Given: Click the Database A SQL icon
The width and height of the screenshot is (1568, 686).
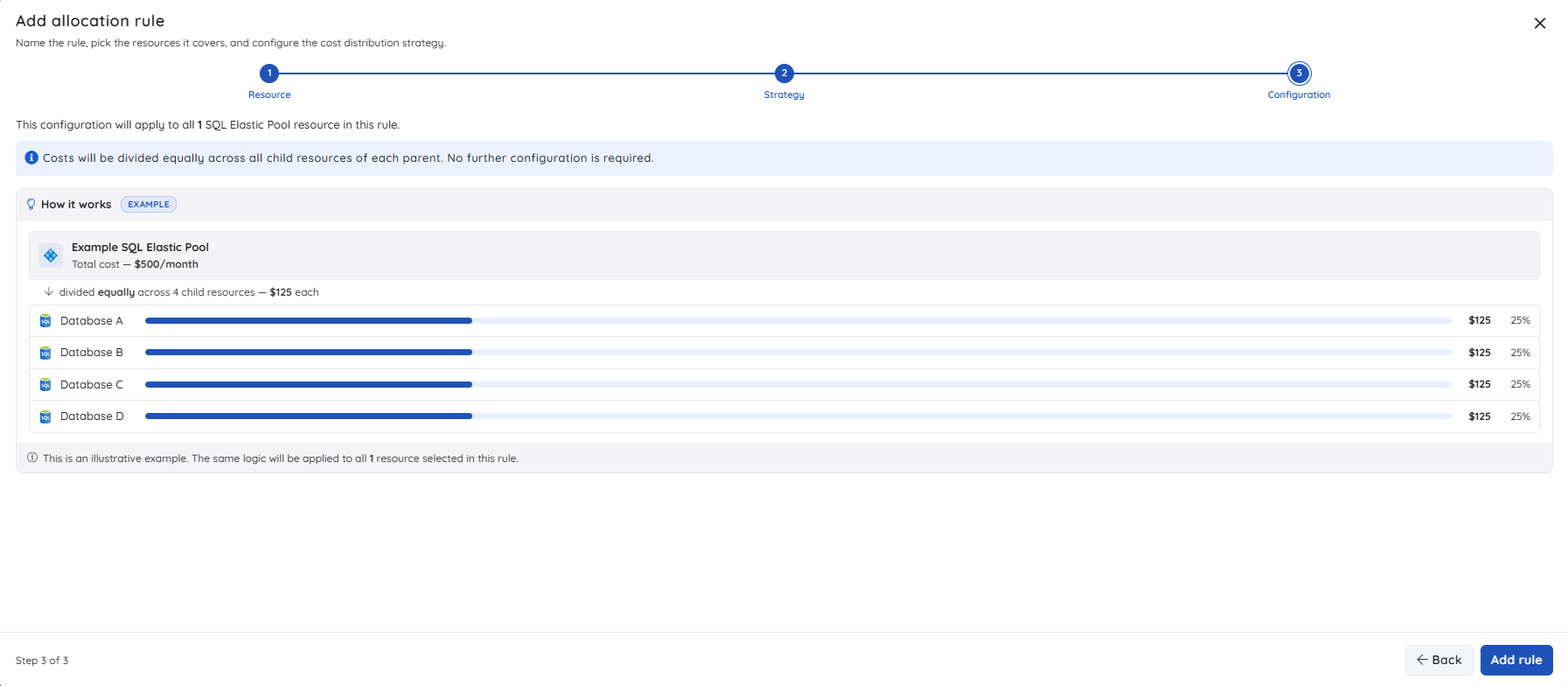Looking at the screenshot, I should 45,321.
